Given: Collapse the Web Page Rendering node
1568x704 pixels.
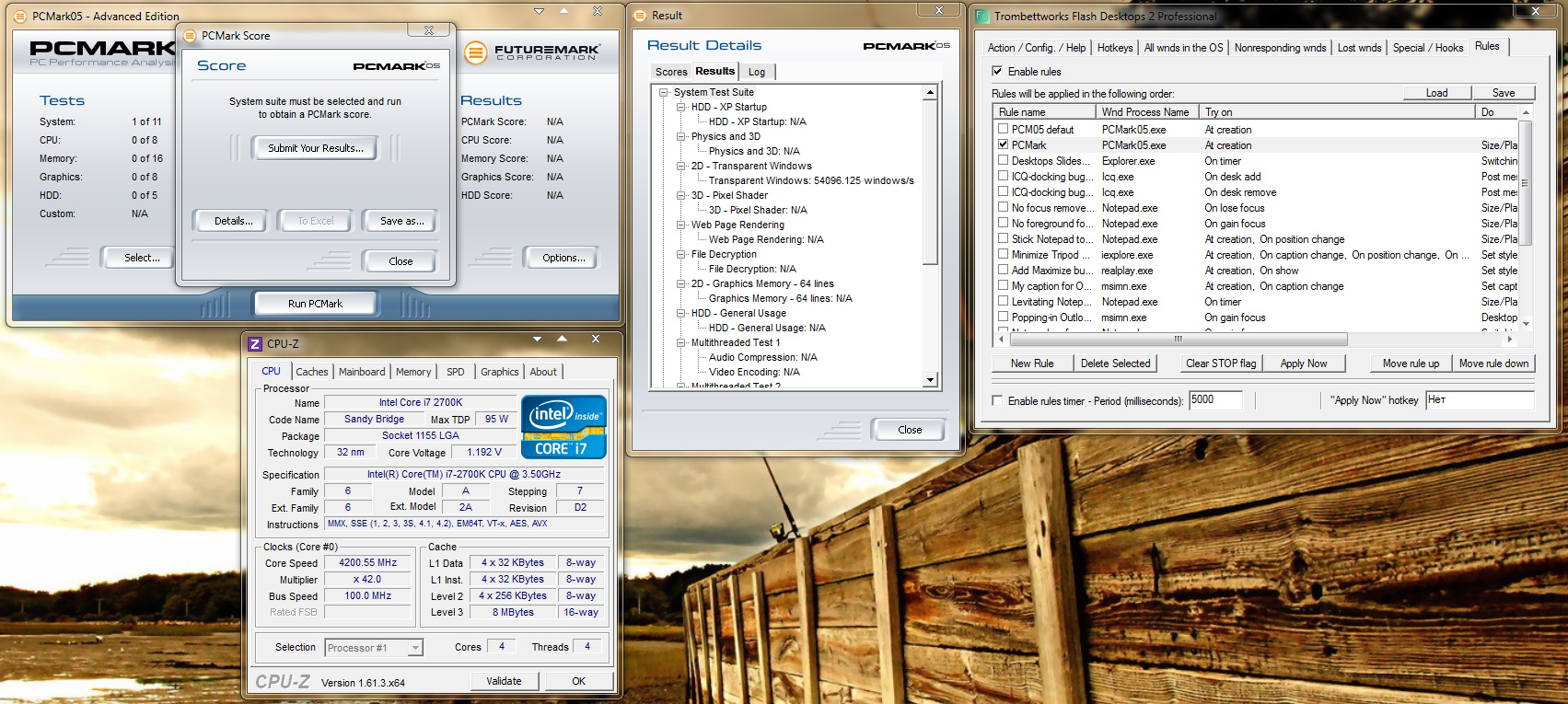Looking at the screenshot, I should (x=681, y=225).
